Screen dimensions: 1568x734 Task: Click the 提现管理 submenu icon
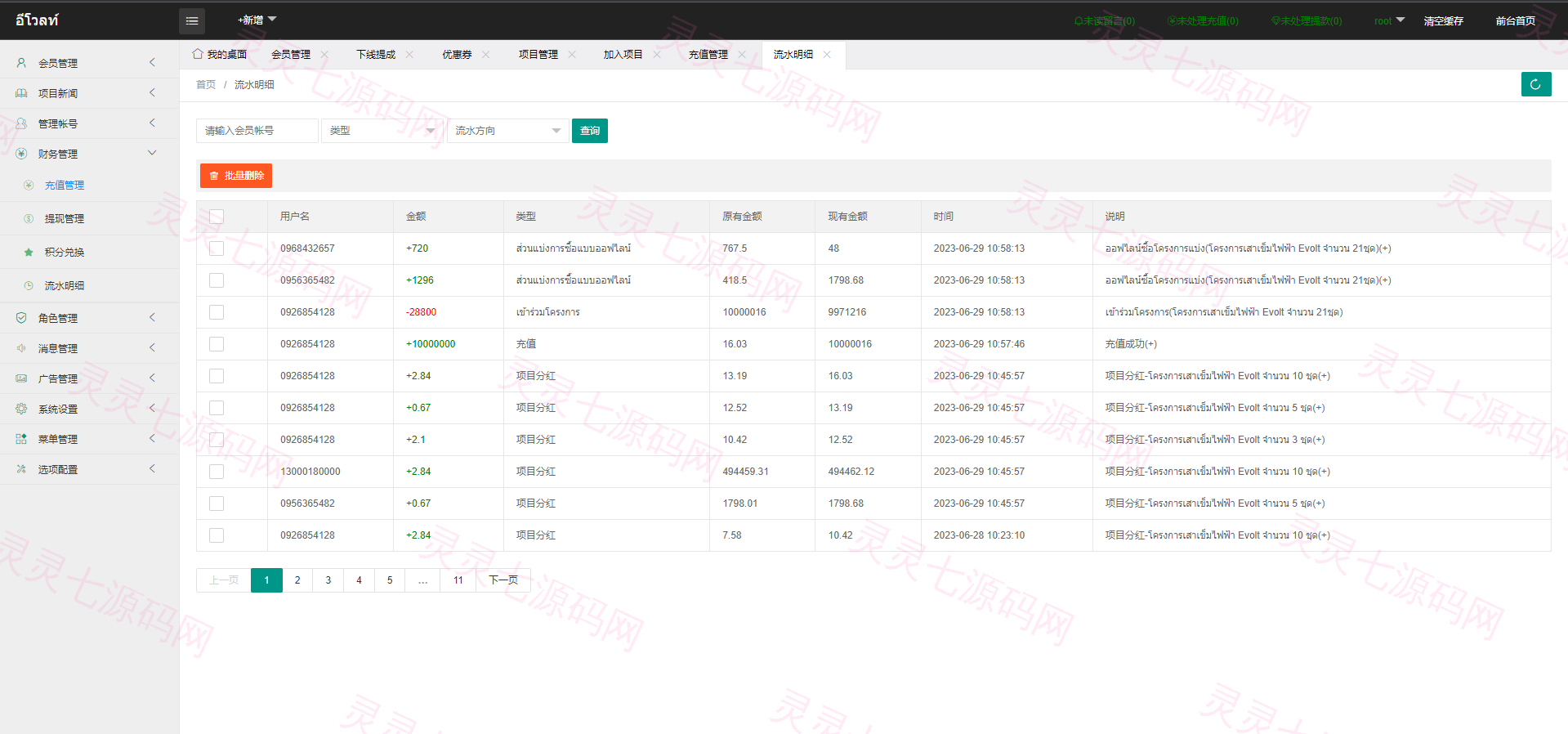click(x=29, y=219)
